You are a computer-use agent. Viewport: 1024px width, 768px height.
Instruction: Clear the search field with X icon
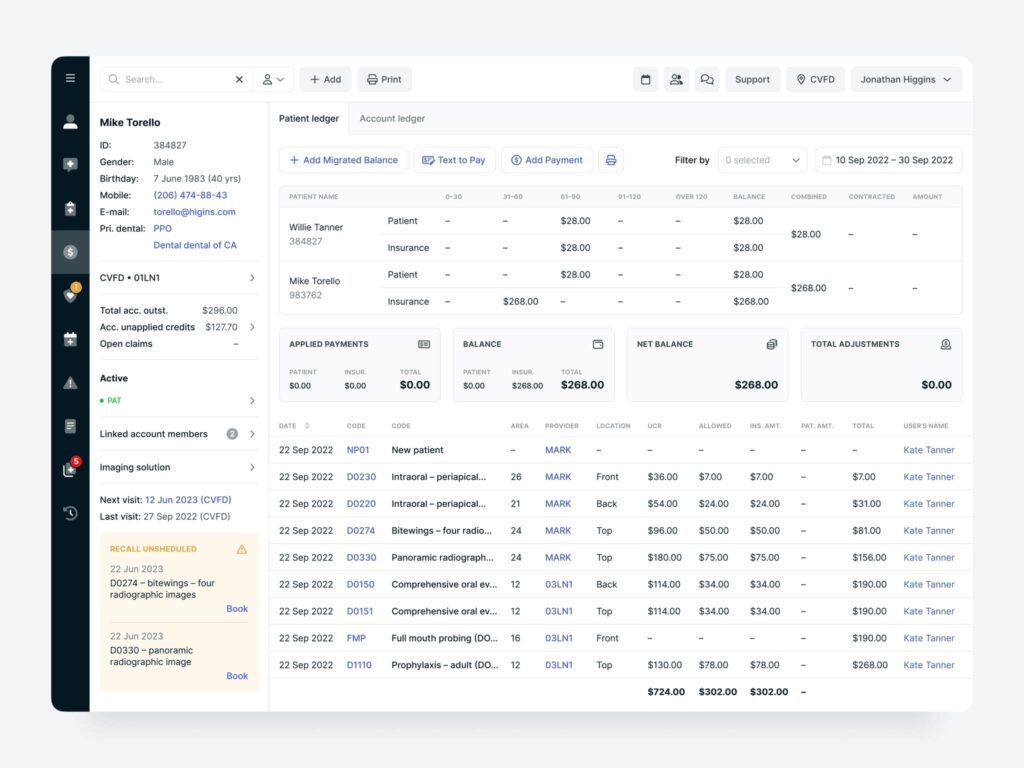coord(239,80)
